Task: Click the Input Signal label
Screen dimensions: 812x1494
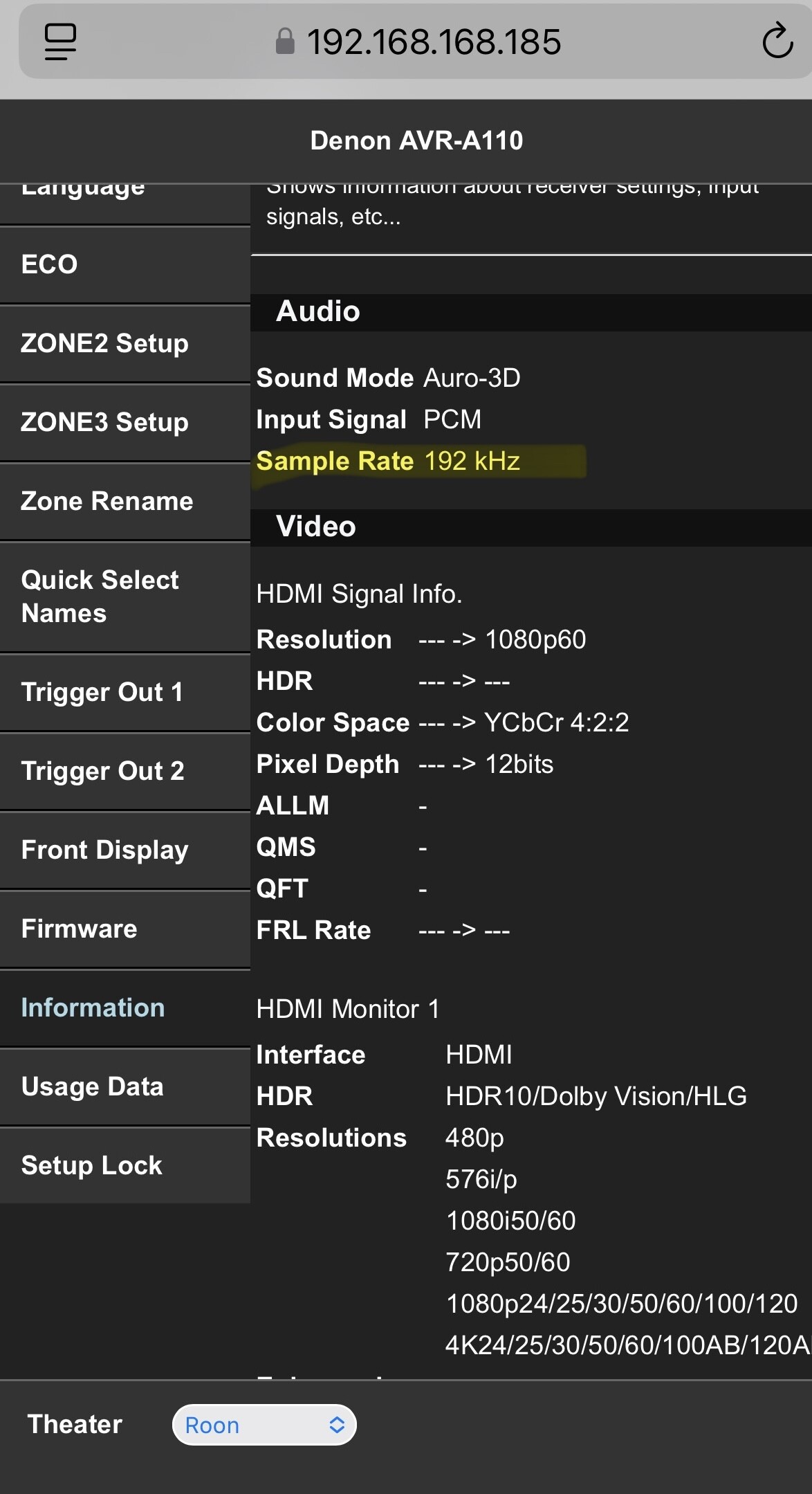Action: [331, 419]
